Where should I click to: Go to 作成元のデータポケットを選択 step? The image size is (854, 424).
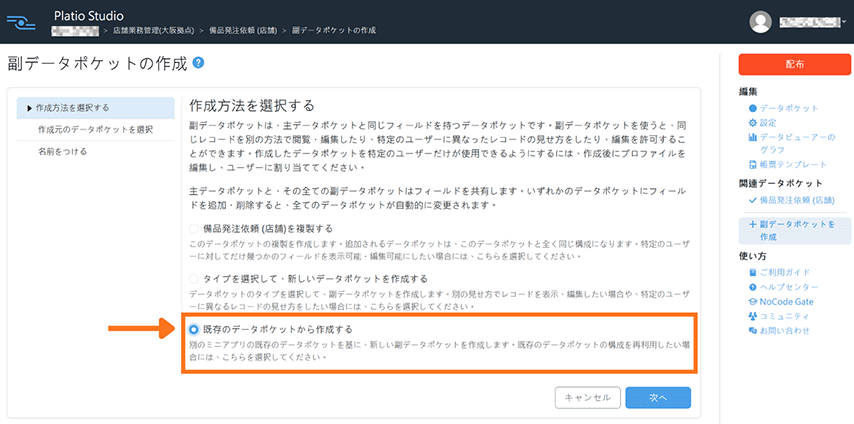click(95, 130)
